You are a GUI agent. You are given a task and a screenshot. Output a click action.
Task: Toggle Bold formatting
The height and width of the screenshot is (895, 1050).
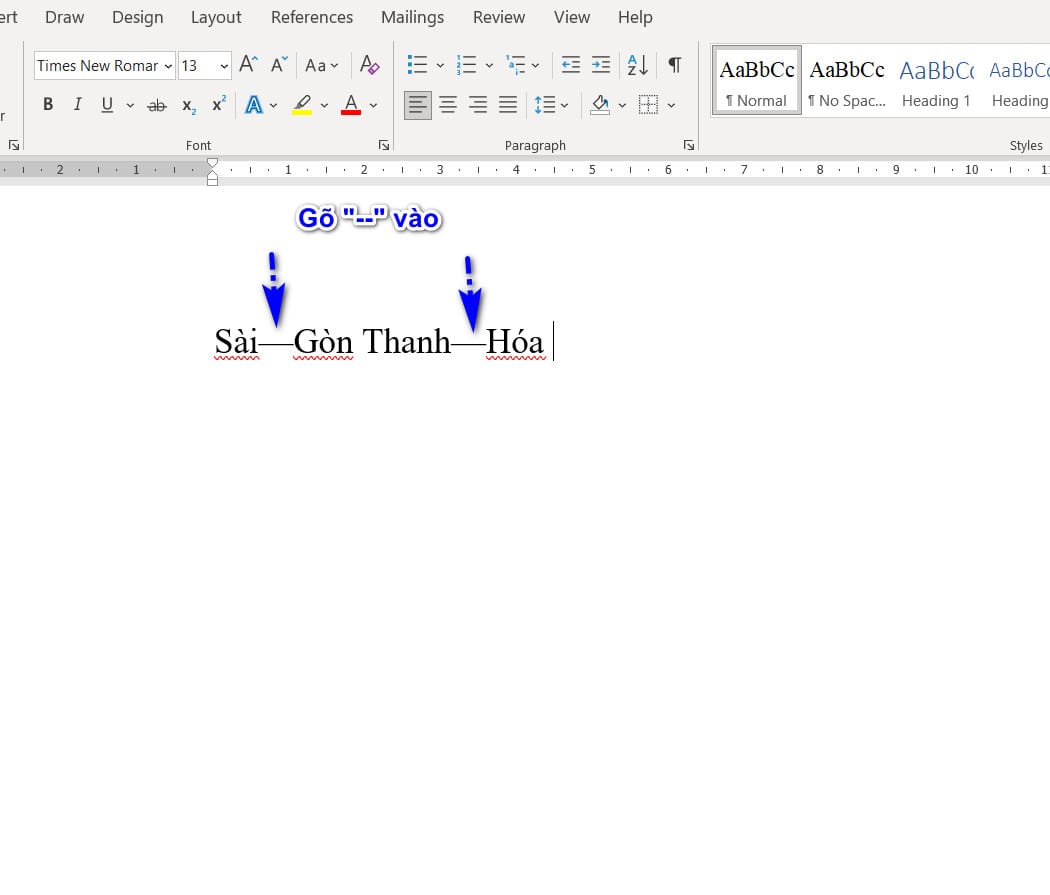[x=47, y=105]
